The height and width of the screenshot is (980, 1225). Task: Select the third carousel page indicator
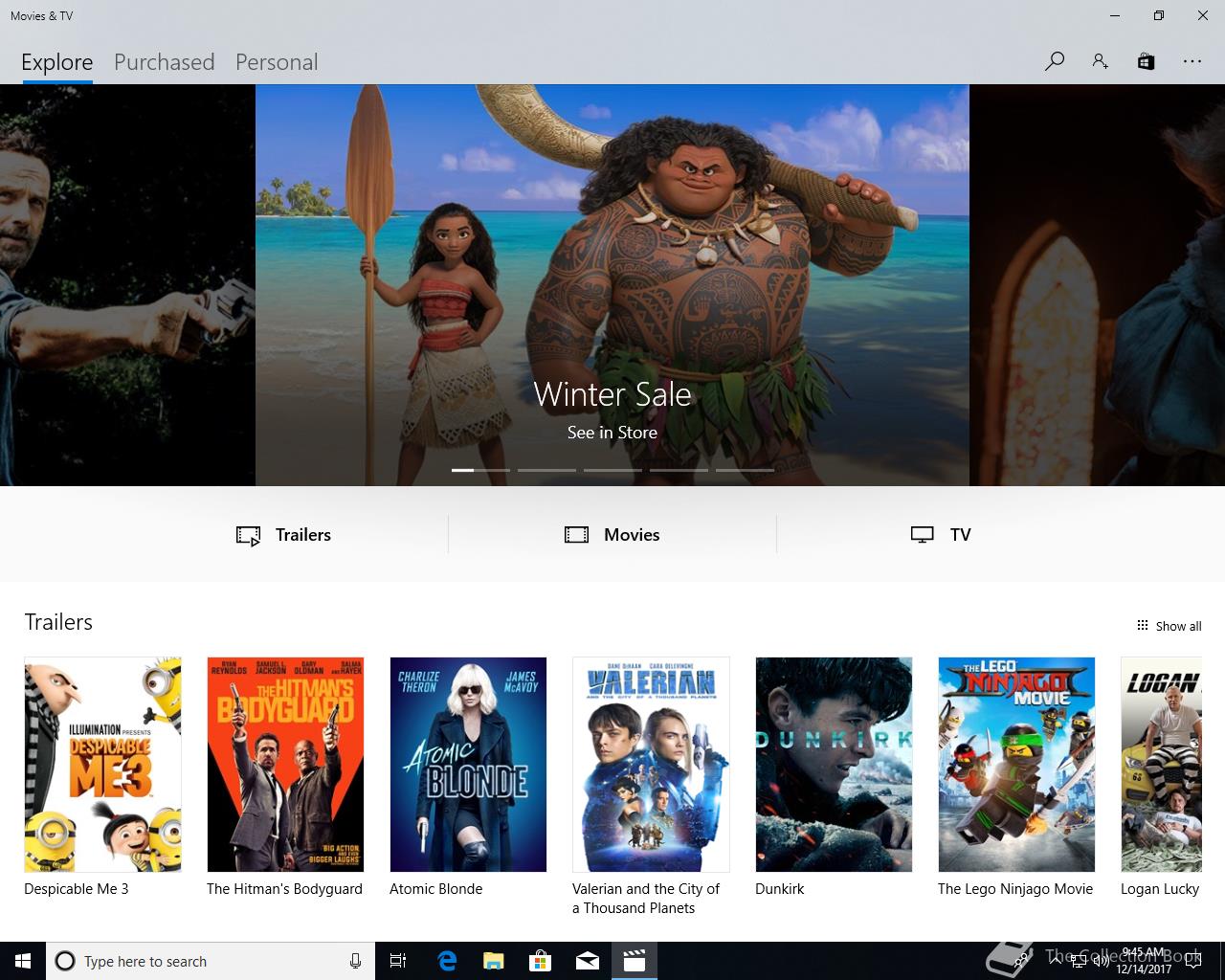coord(612,470)
